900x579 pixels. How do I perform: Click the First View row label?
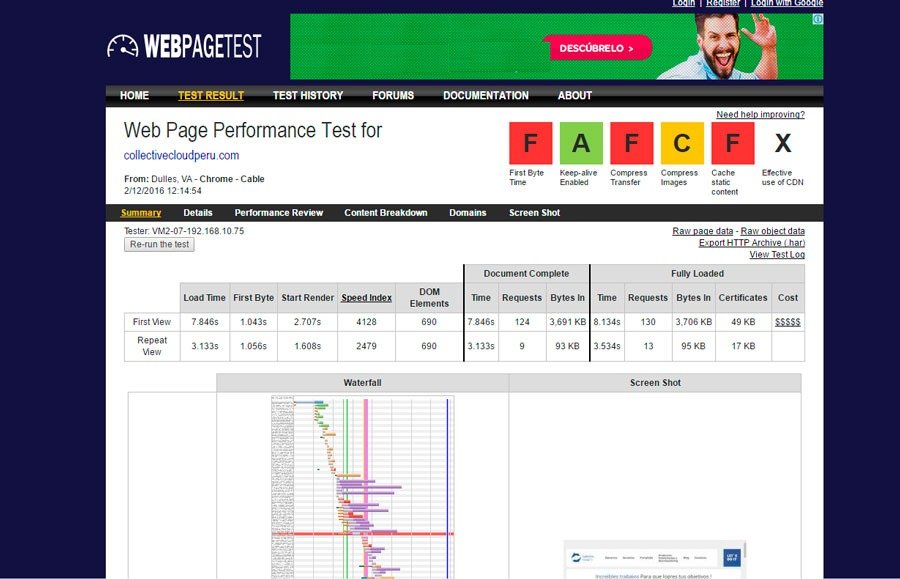(152, 322)
